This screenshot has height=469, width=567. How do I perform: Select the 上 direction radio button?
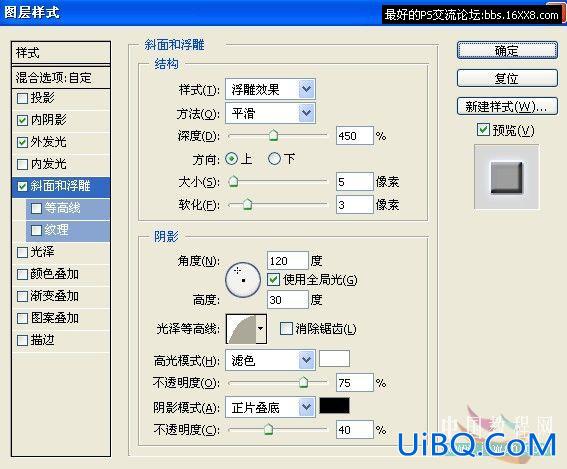click(231, 159)
